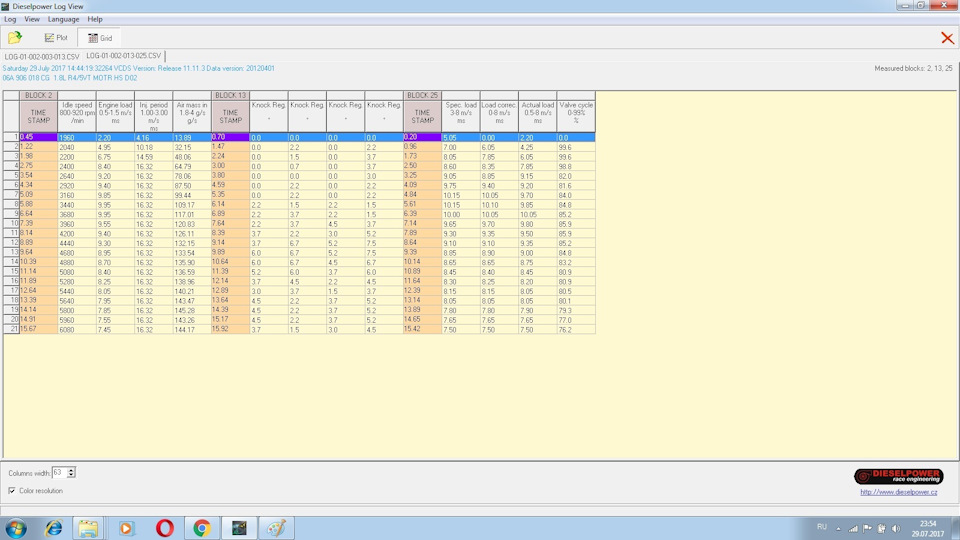Click the volume speaker tray icon
960x540 pixels.
[x=896, y=528]
